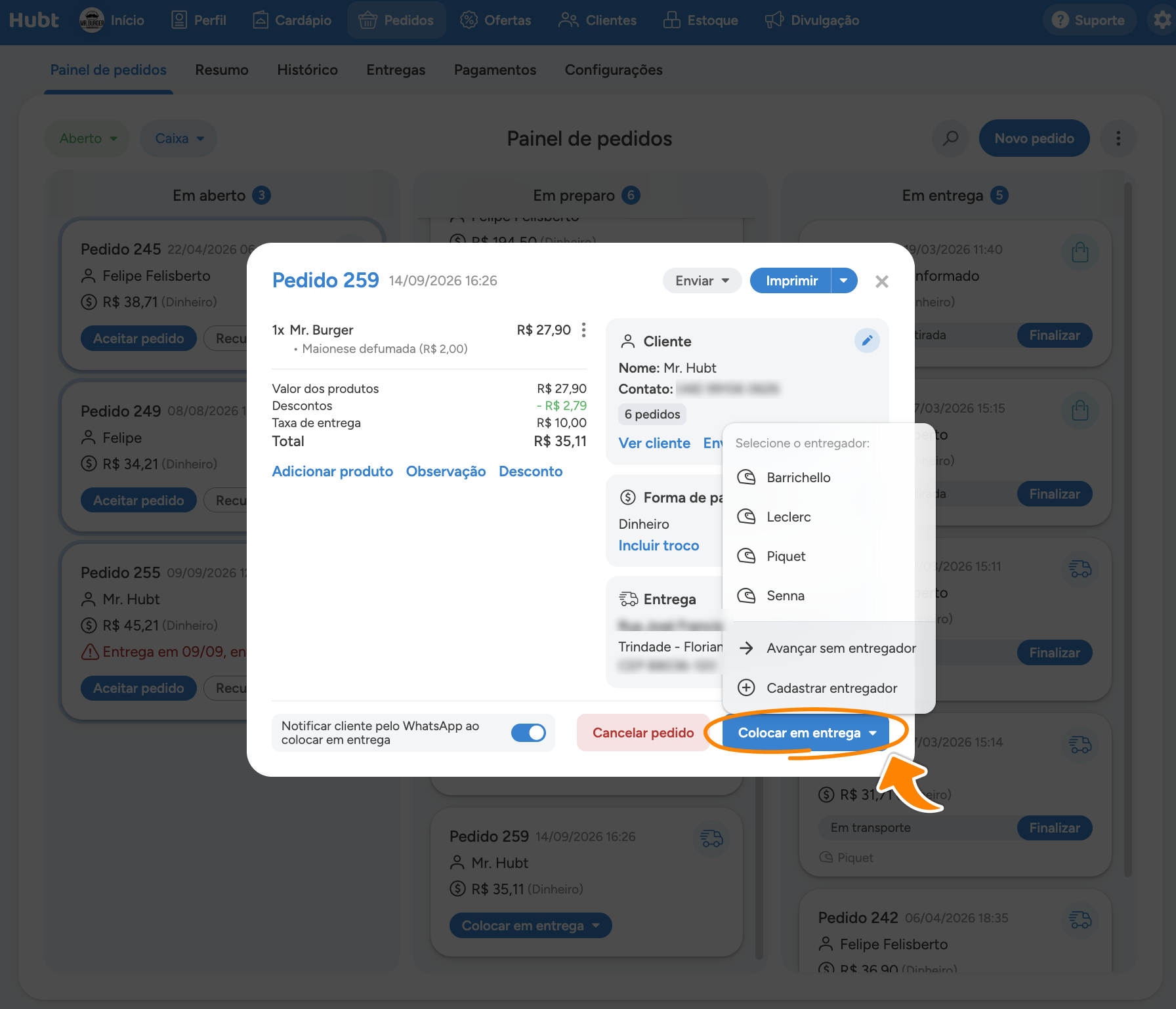Click the Incluir troco link
Viewport: 1176px width, 1009px height.
pos(658,546)
